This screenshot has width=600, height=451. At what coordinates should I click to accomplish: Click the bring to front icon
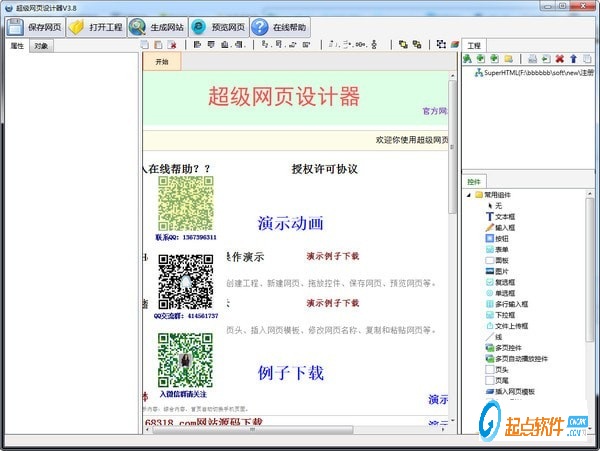[403, 45]
